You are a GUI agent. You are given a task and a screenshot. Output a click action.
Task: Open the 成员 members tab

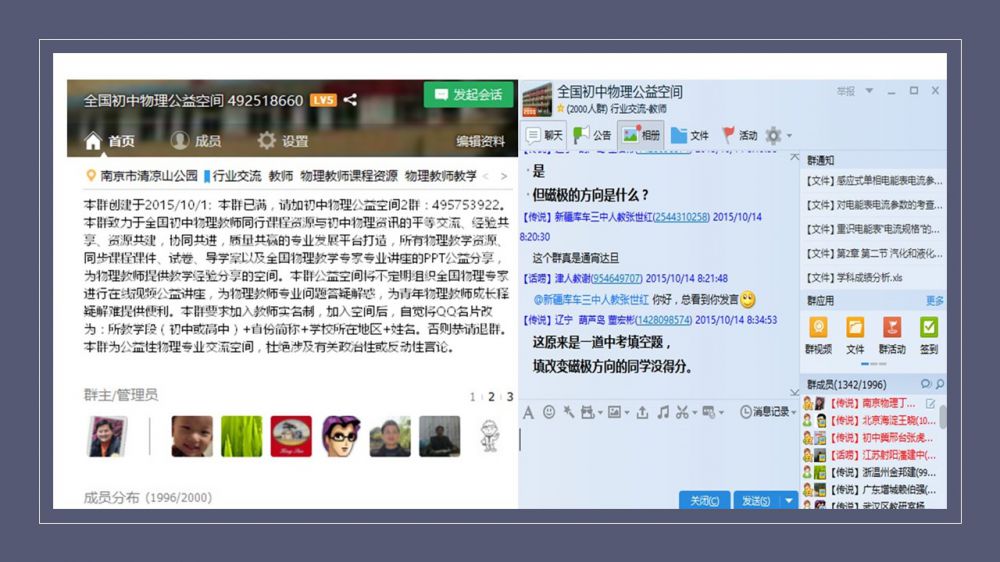pyautogui.click(x=195, y=141)
